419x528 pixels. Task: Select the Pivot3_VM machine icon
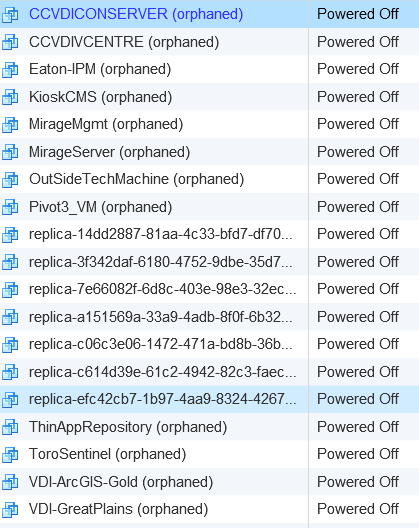click(x=10, y=207)
